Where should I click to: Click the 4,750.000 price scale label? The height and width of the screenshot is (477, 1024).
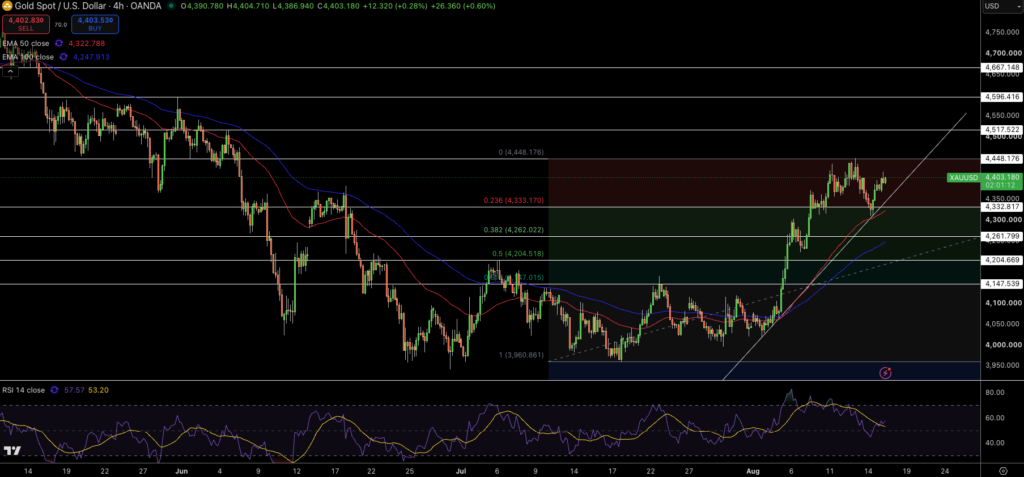tap(1001, 32)
